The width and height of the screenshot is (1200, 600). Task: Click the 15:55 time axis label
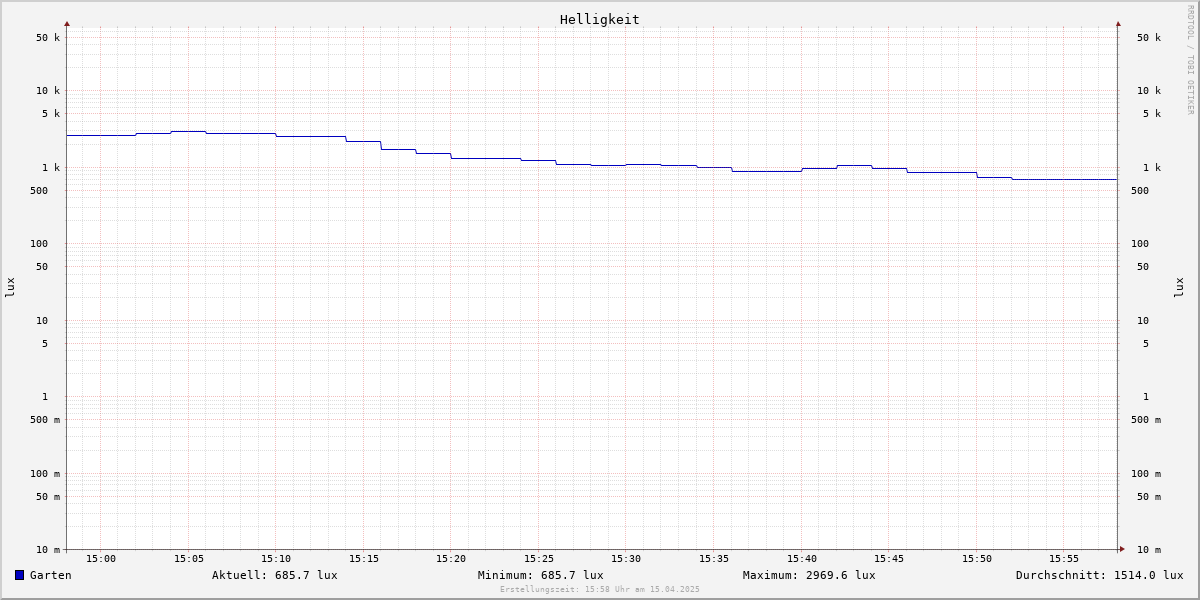pyautogui.click(x=1064, y=558)
